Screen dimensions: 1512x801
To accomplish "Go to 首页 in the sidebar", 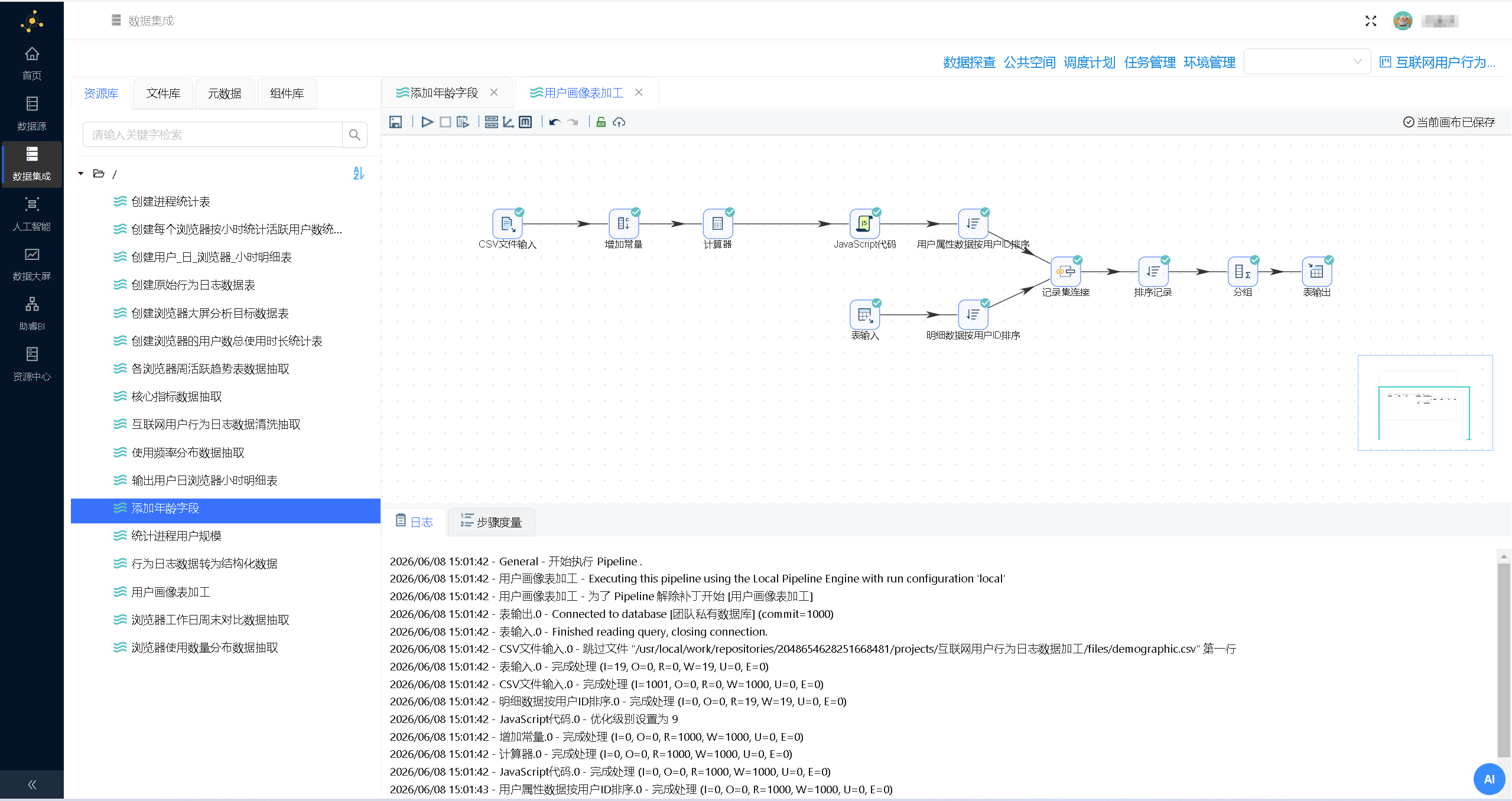I will [32, 63].
